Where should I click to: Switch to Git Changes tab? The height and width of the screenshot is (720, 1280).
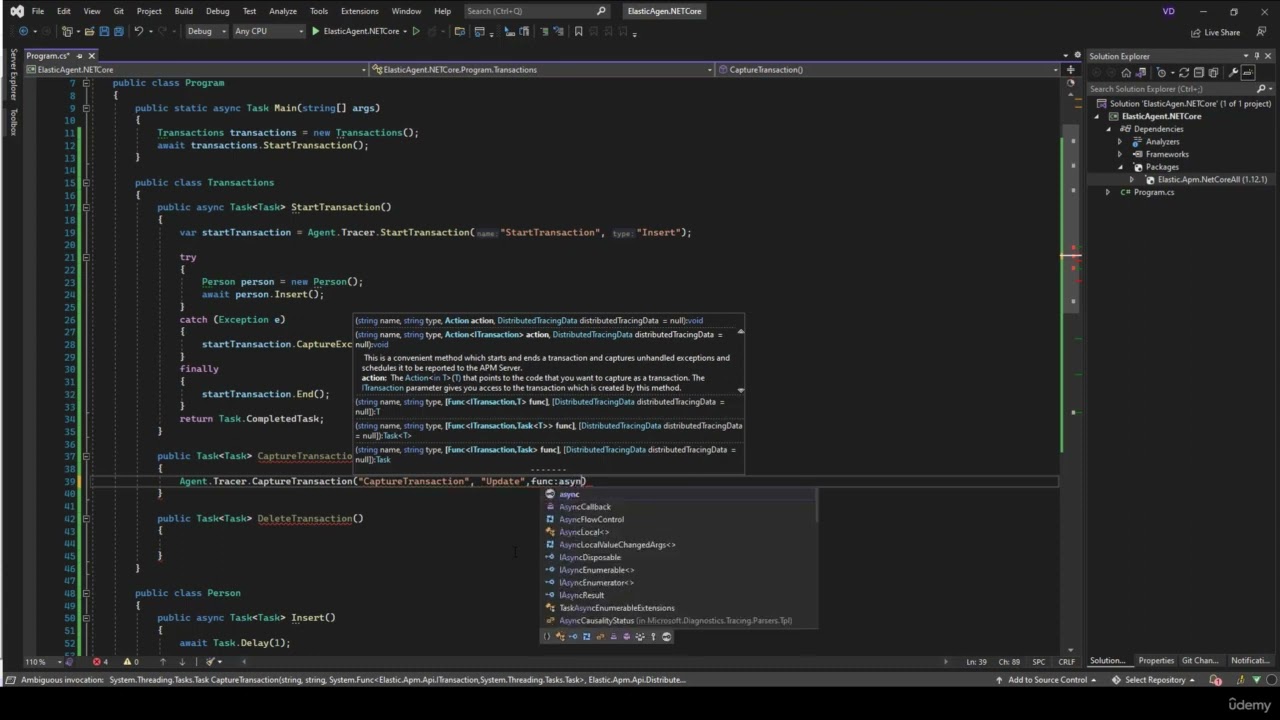click(x=1200, y=661)
